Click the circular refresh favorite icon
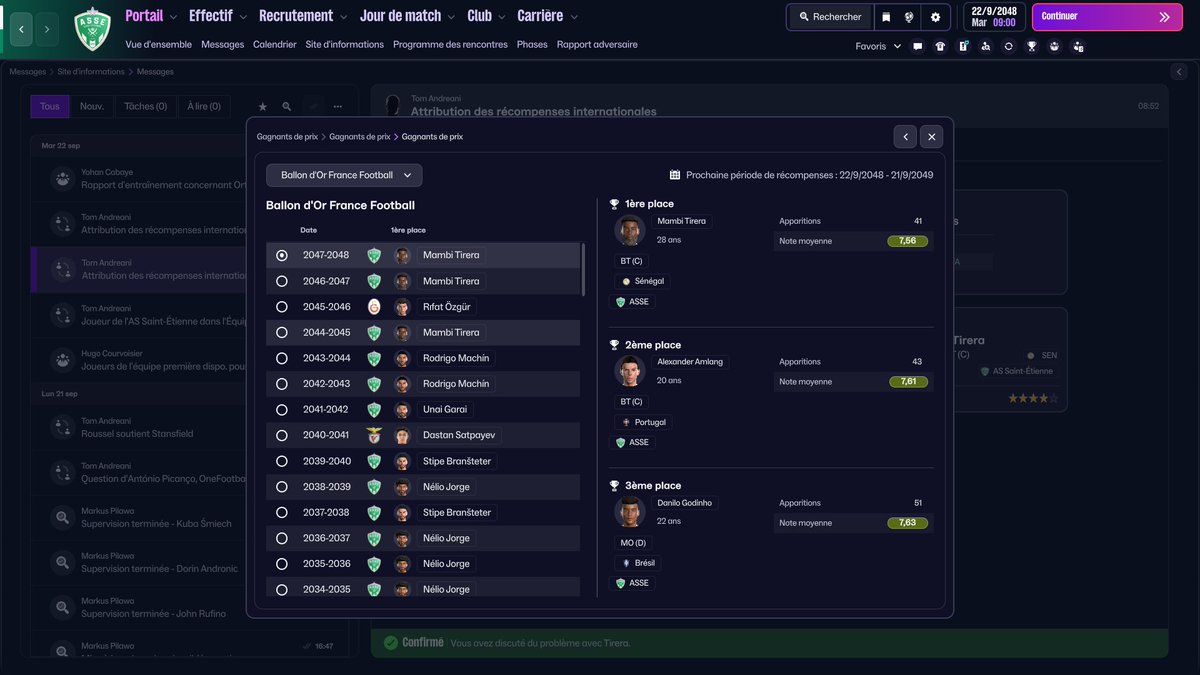 [1008, 46]
